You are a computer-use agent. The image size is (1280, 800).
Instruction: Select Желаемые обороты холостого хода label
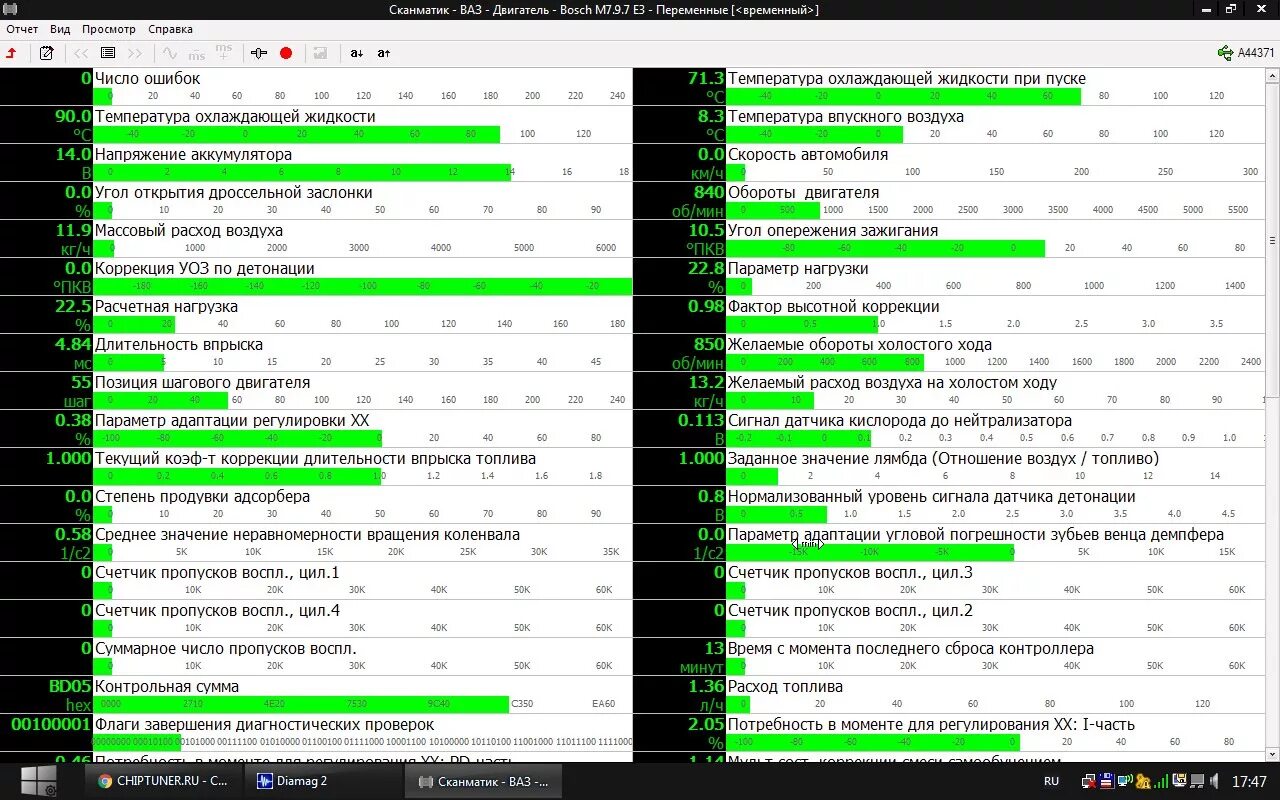tap(860, 344)
